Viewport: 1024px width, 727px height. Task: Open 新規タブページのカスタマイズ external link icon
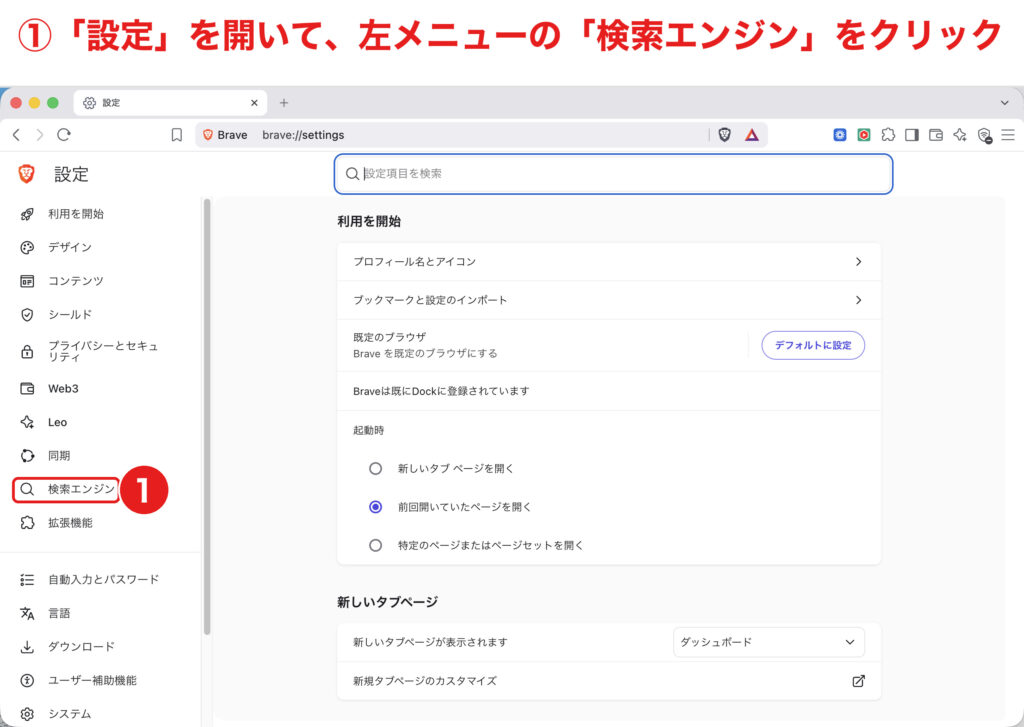coord(858,681)
